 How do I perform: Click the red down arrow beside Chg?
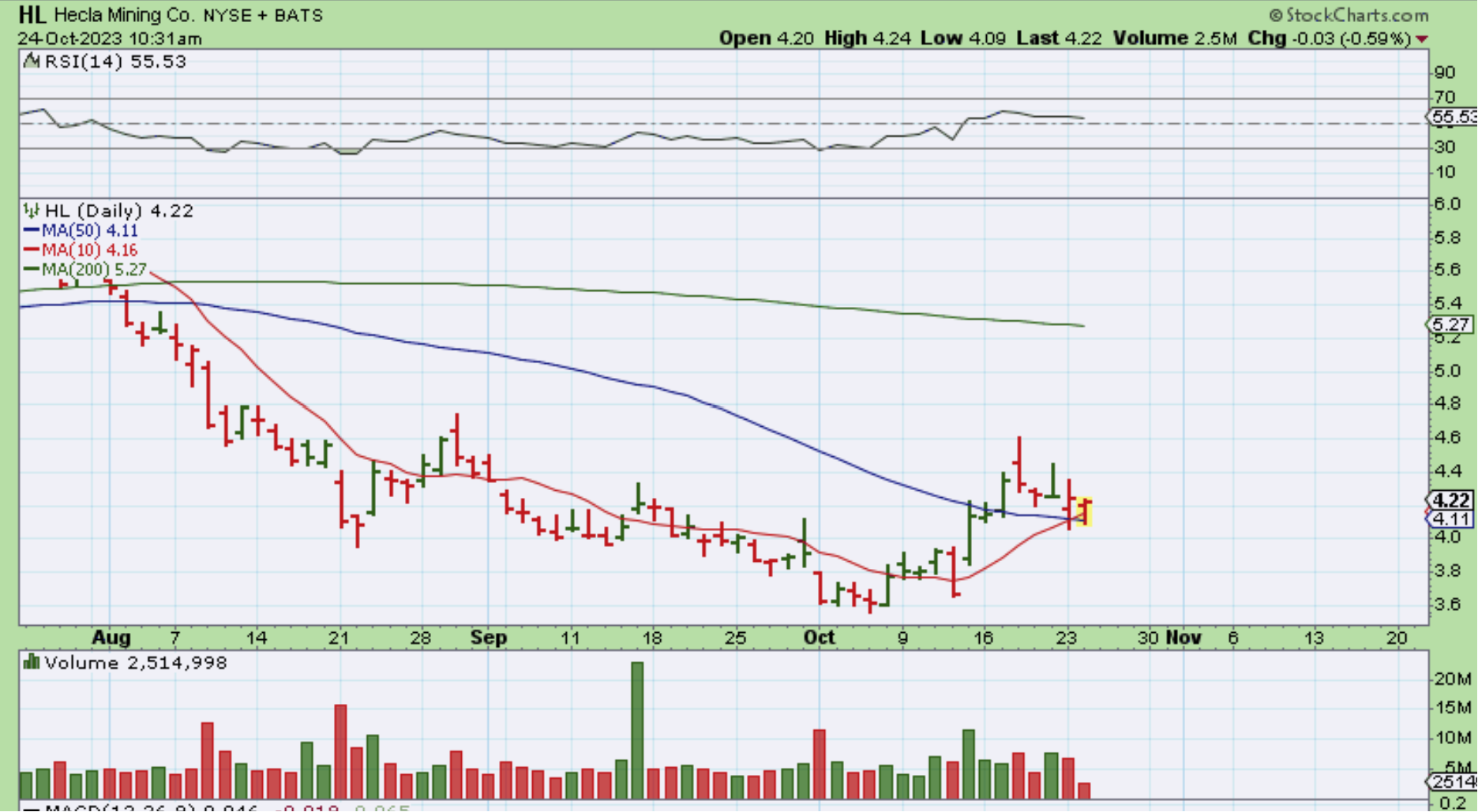(1422, 39)
